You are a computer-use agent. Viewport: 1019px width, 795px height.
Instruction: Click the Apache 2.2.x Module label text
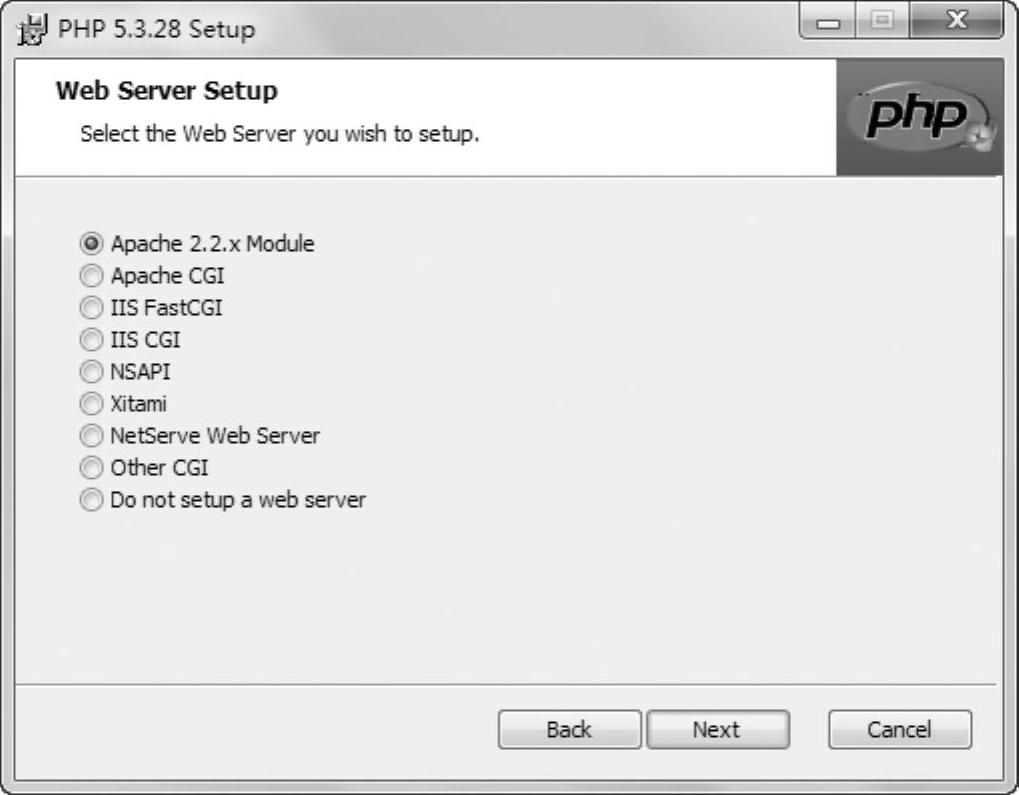[x=212, y=243]
